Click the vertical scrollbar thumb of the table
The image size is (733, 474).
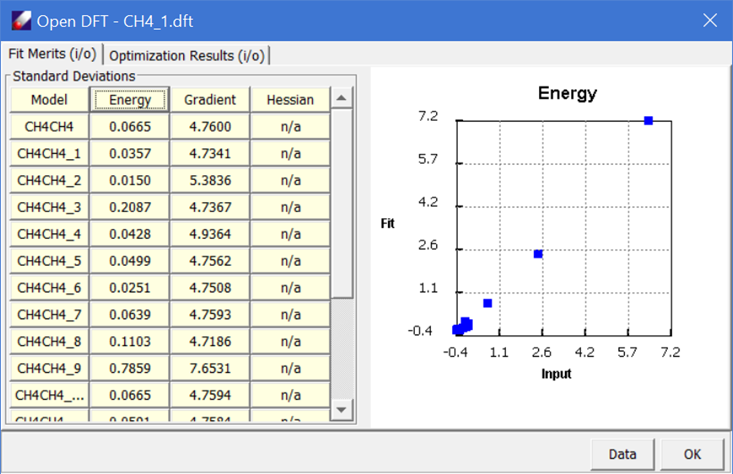(x=342, y=203)
